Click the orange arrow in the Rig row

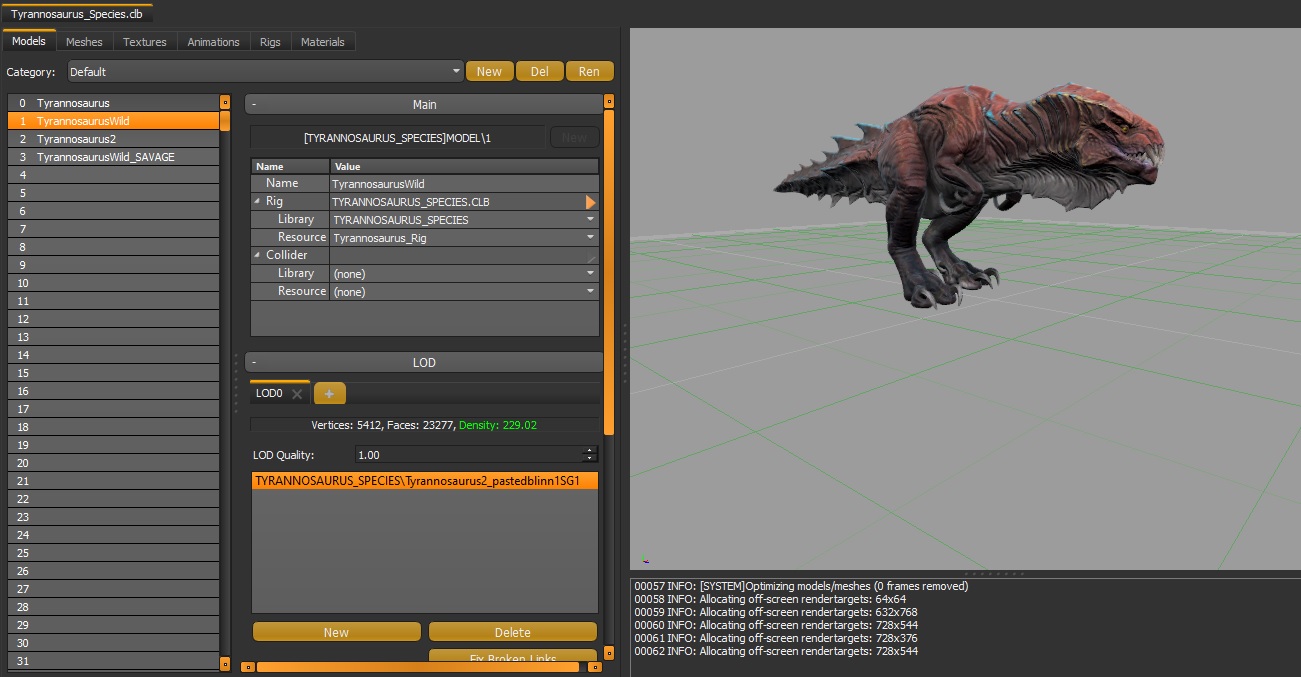pos(590,202)
